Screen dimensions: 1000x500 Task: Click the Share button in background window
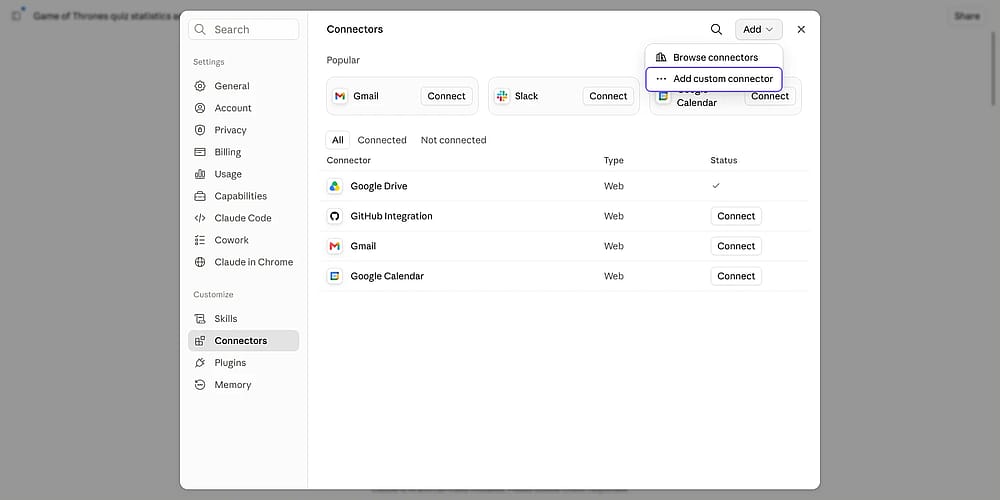point(967,16)
